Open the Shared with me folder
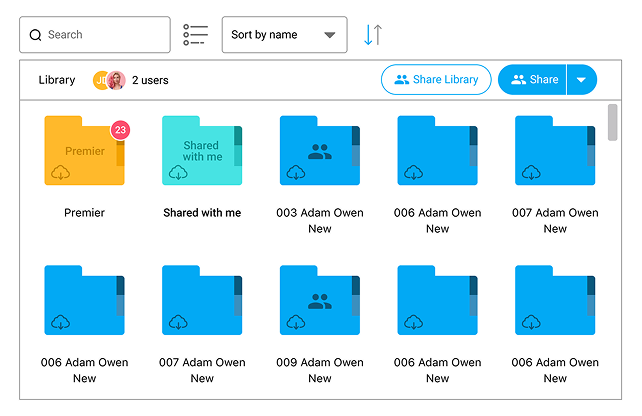 (x=201, y=150)
